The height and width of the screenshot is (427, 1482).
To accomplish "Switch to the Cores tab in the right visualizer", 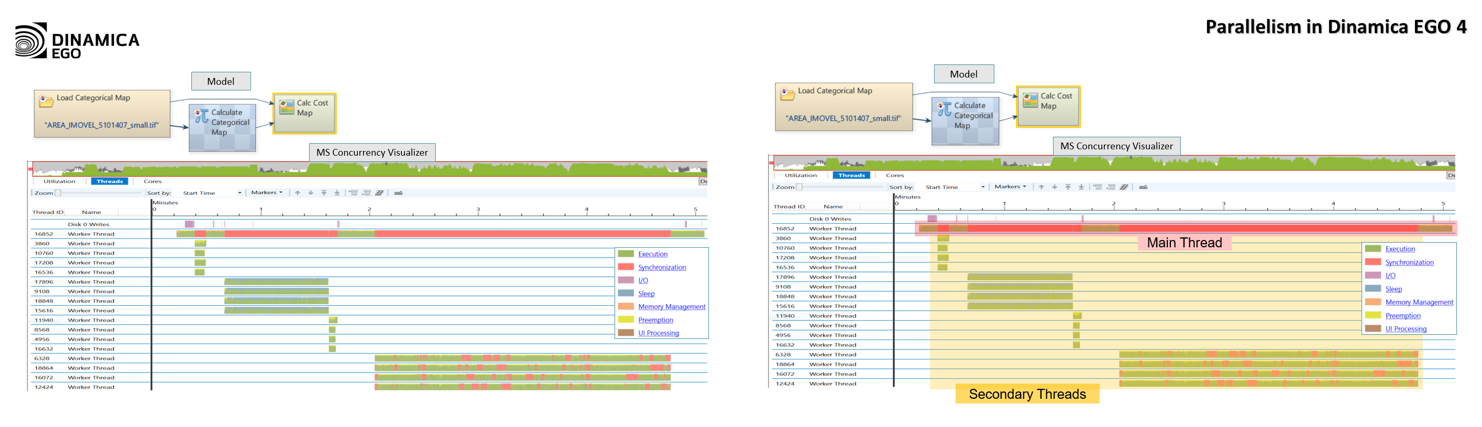I will tap(895, 175).
